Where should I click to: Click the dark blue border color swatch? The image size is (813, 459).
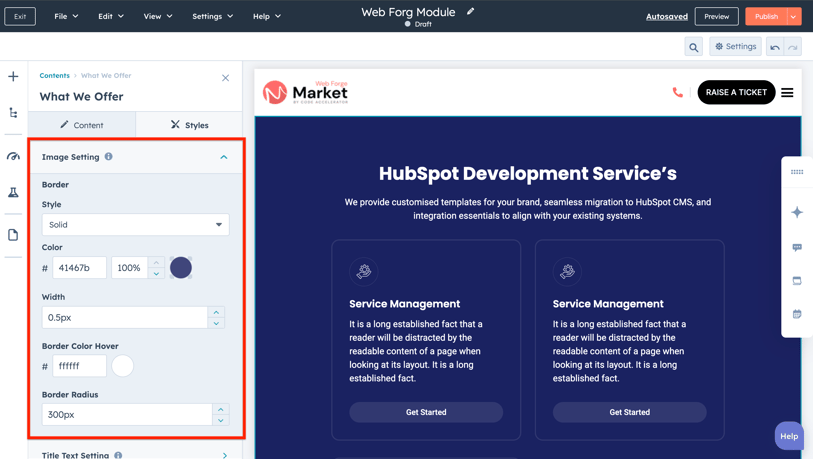[181, 268]
